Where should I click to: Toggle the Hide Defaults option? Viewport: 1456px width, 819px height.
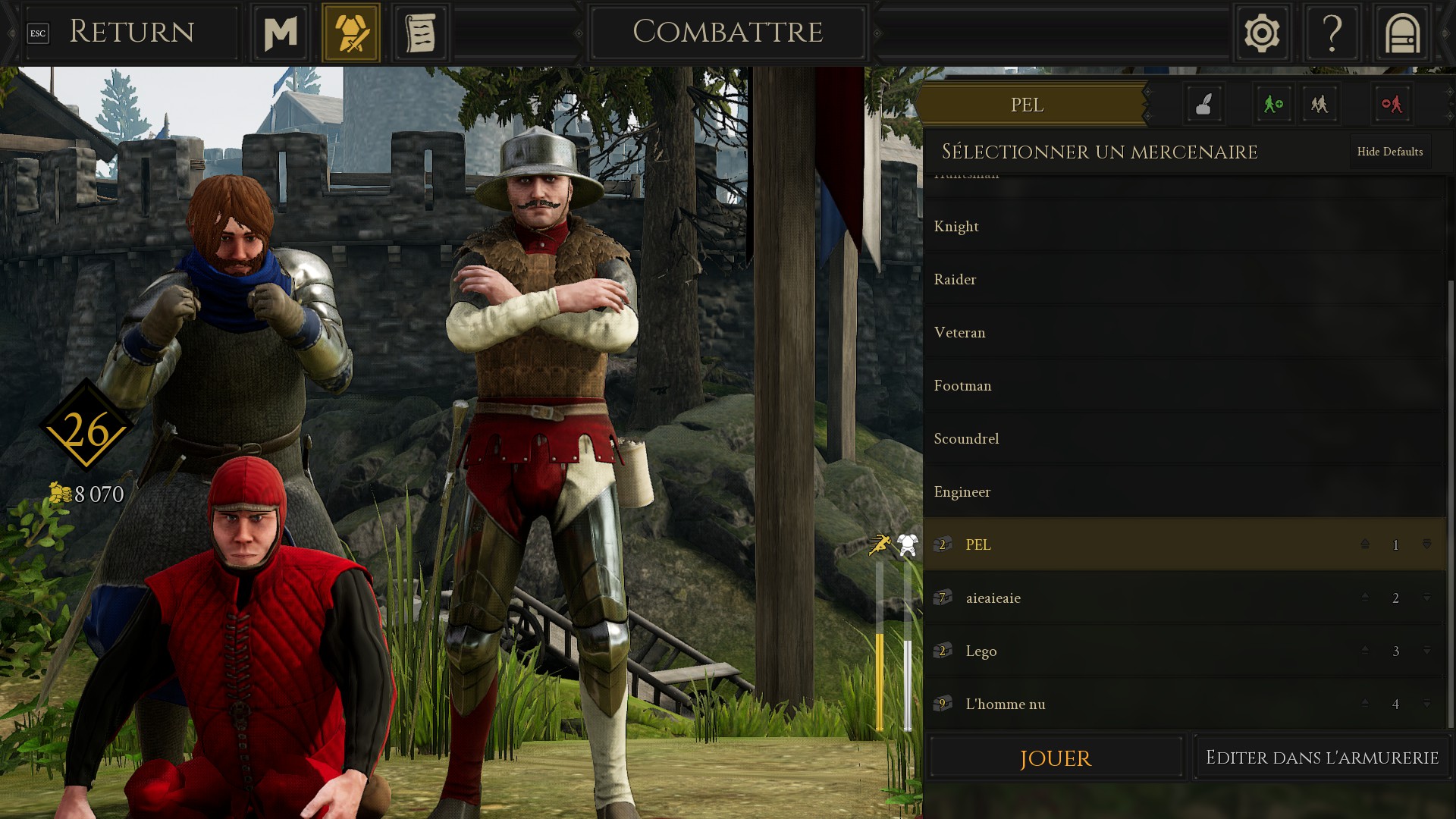1390,152
